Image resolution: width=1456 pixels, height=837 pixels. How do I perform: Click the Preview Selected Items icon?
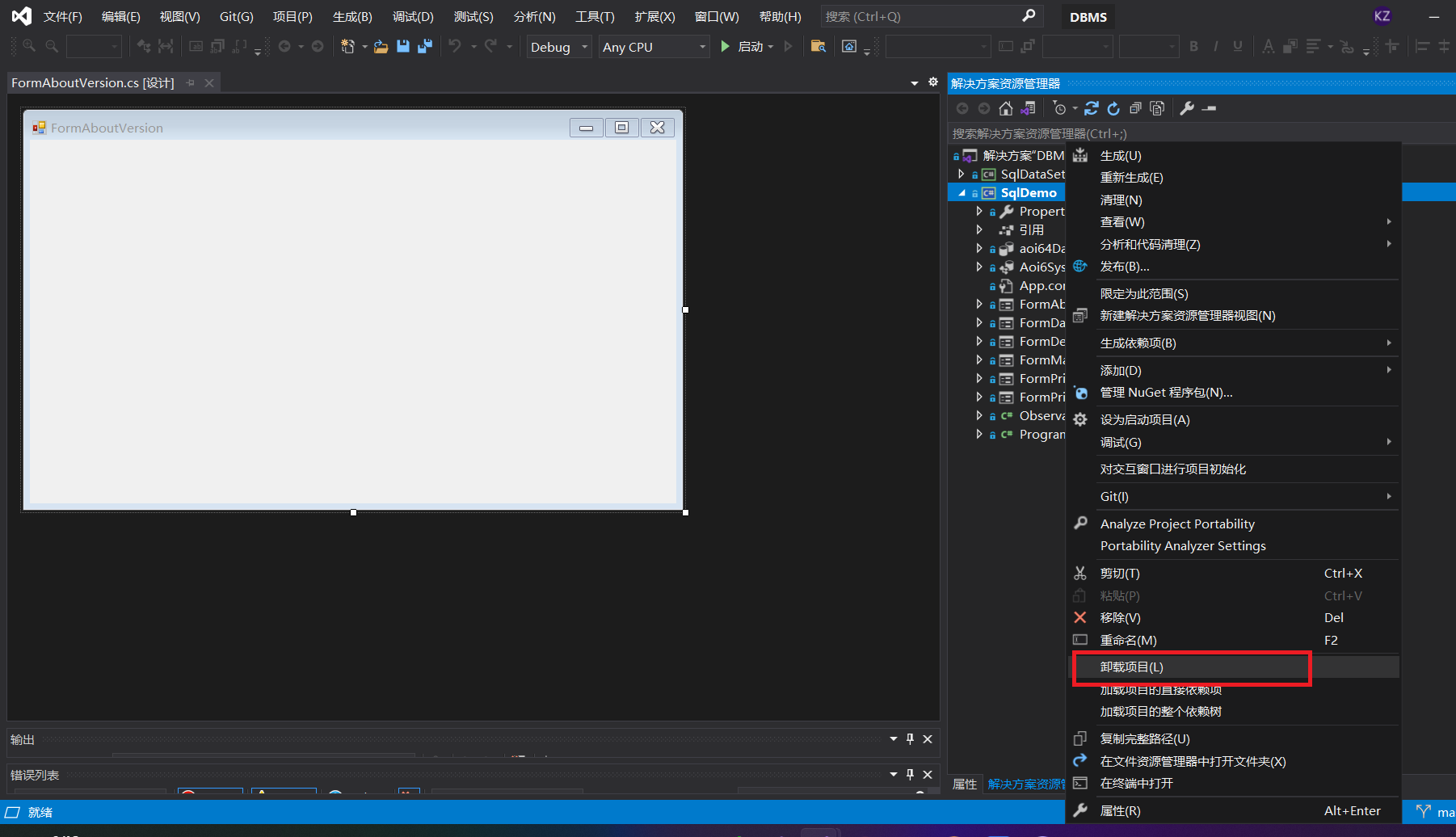(1209, 108)
